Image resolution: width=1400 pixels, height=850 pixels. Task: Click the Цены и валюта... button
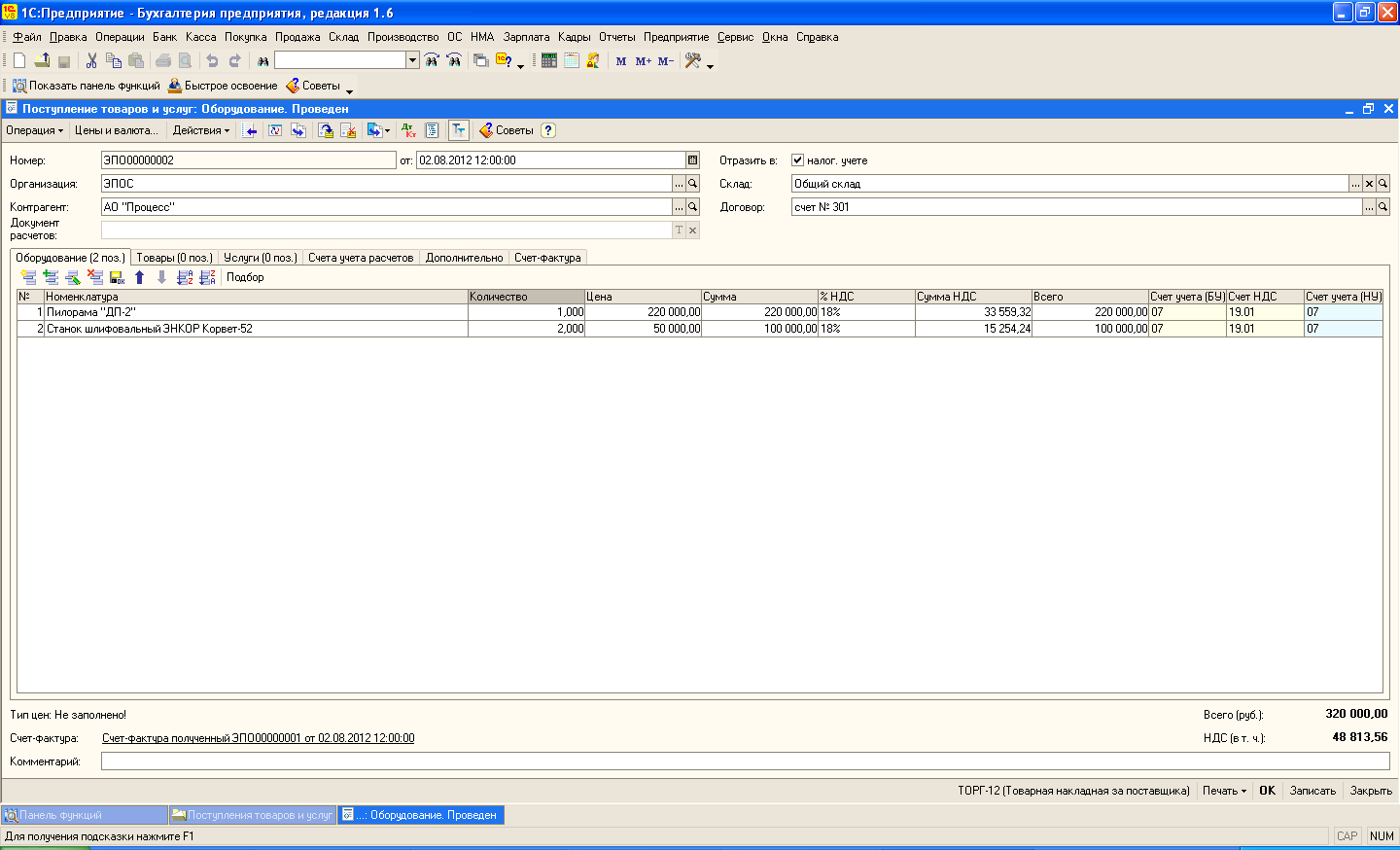pos(117,130)
